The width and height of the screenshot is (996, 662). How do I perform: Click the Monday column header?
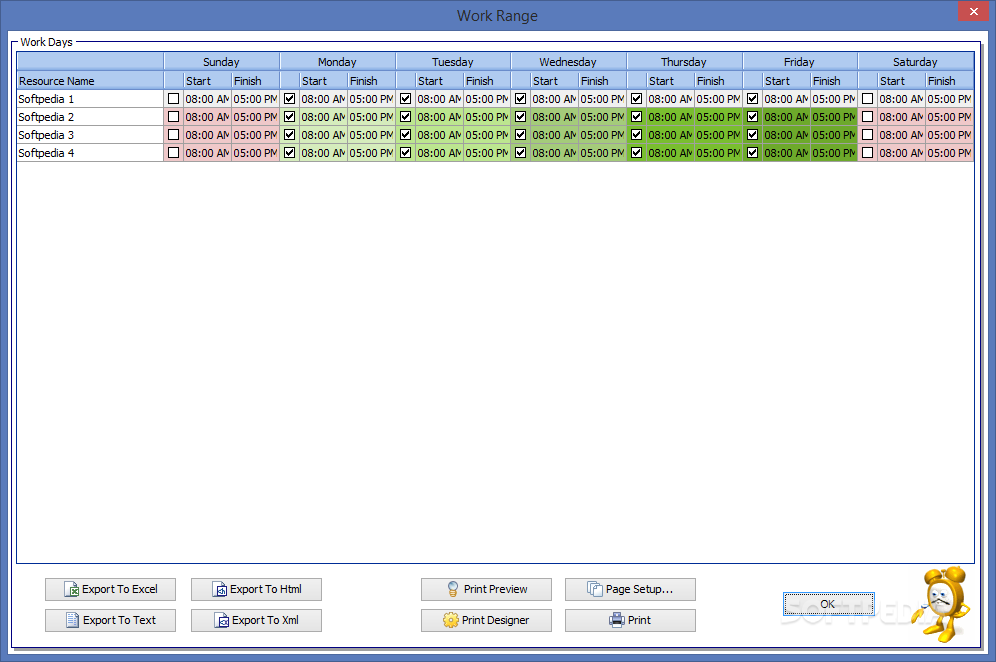point(337,62)
